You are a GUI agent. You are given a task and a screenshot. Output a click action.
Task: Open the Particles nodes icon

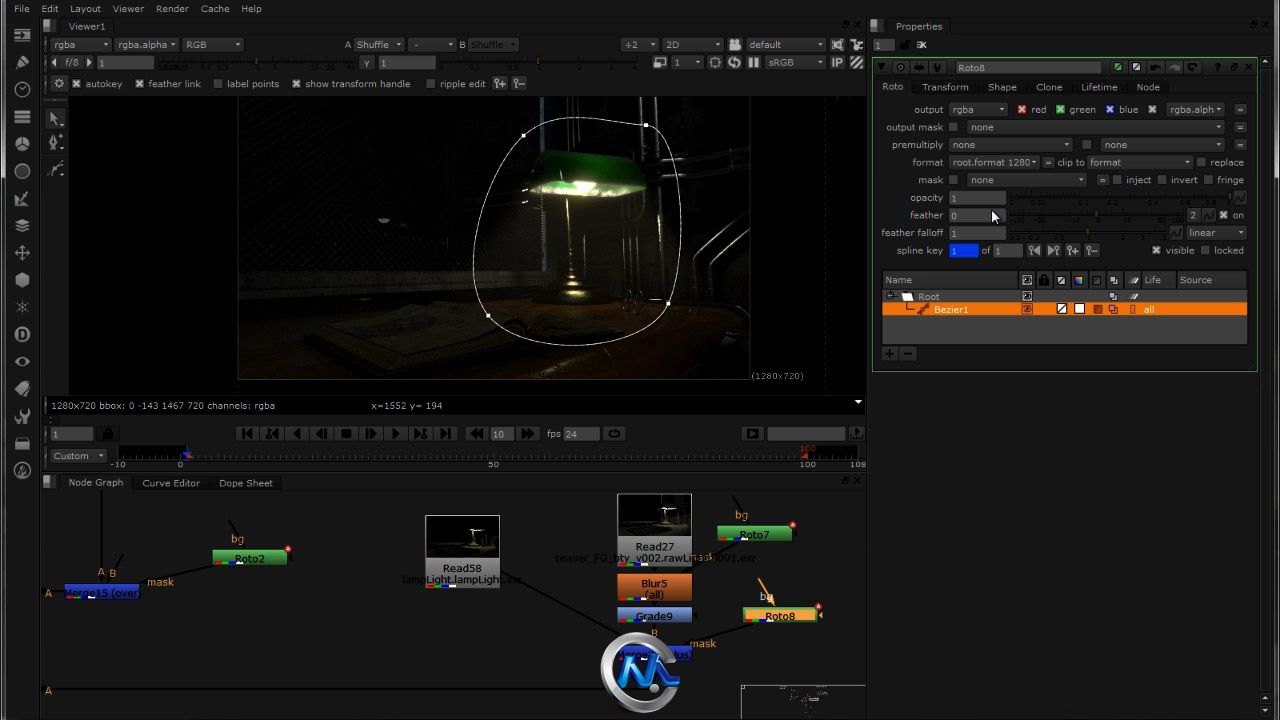pos(22,307)
